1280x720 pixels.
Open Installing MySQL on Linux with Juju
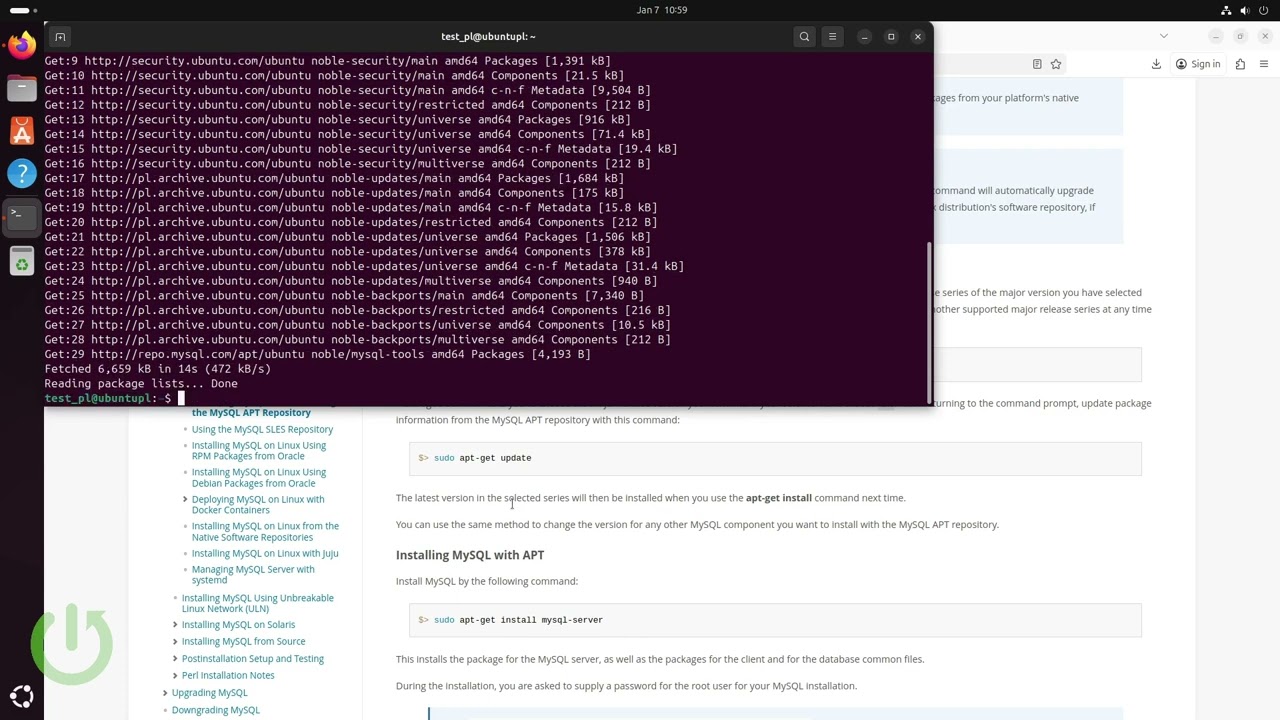[x=265, y=553]
